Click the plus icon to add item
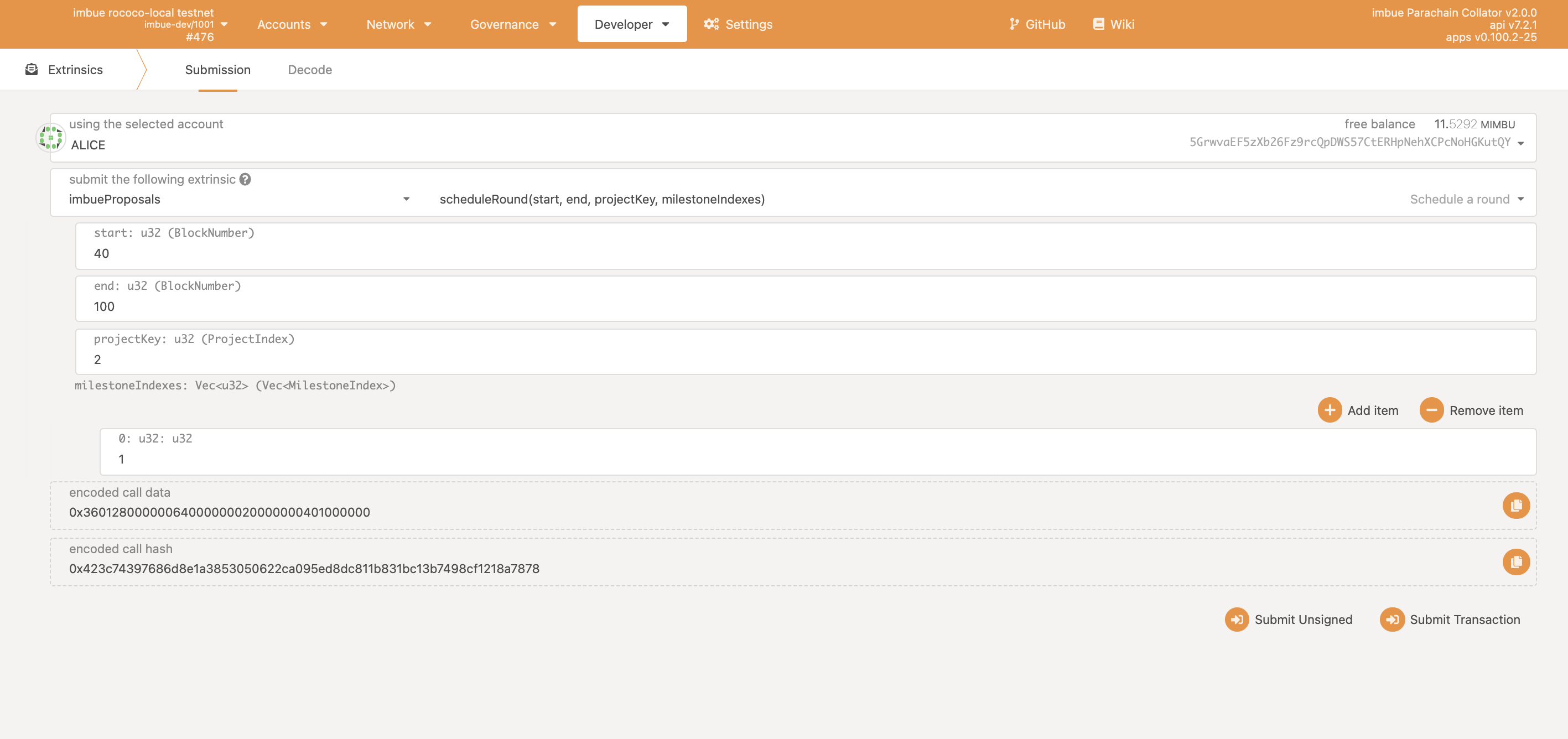The width and height of the screenshot is (1568, 739). click(x=1330, y=410)
